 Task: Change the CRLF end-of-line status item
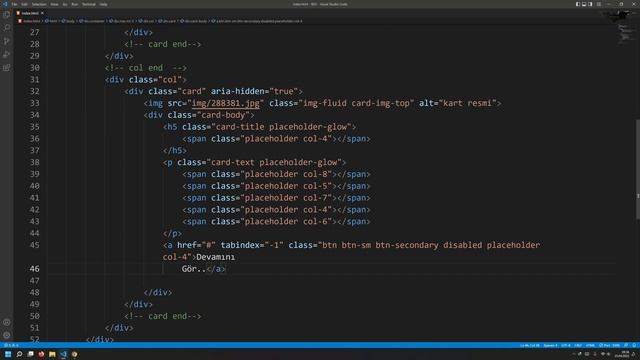pos(578,345)
